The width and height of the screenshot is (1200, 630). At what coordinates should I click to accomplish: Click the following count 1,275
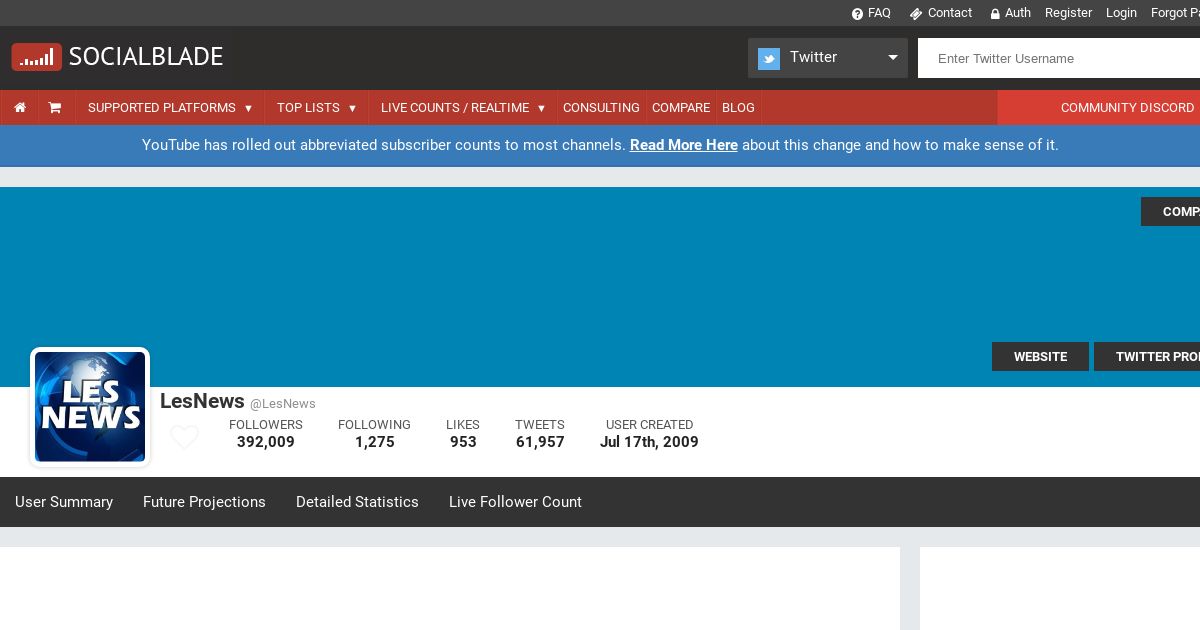click(375, 442)
